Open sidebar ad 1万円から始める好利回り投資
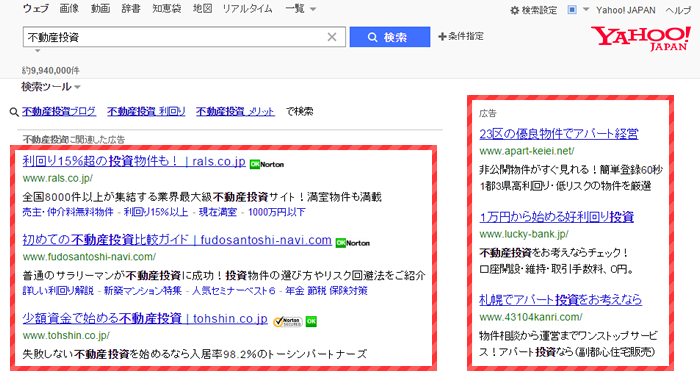The image size is (700, 371). (557, 217)
